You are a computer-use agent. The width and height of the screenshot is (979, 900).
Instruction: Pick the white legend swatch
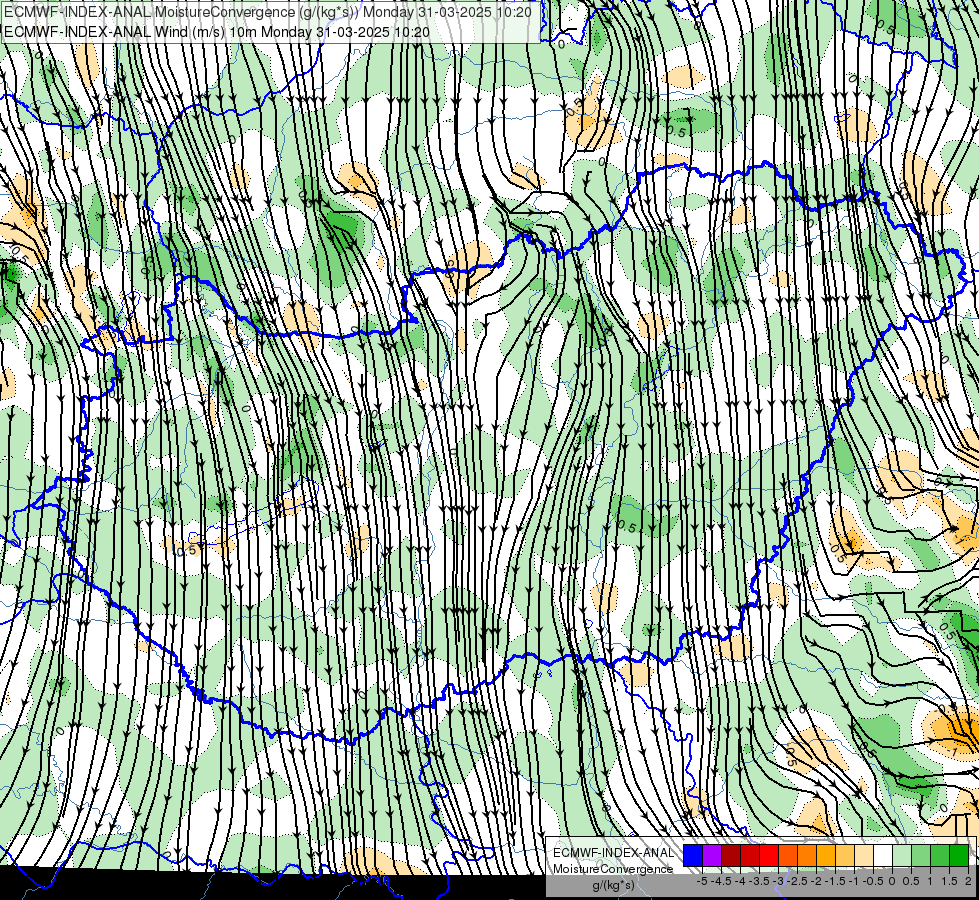click(883, 855)
